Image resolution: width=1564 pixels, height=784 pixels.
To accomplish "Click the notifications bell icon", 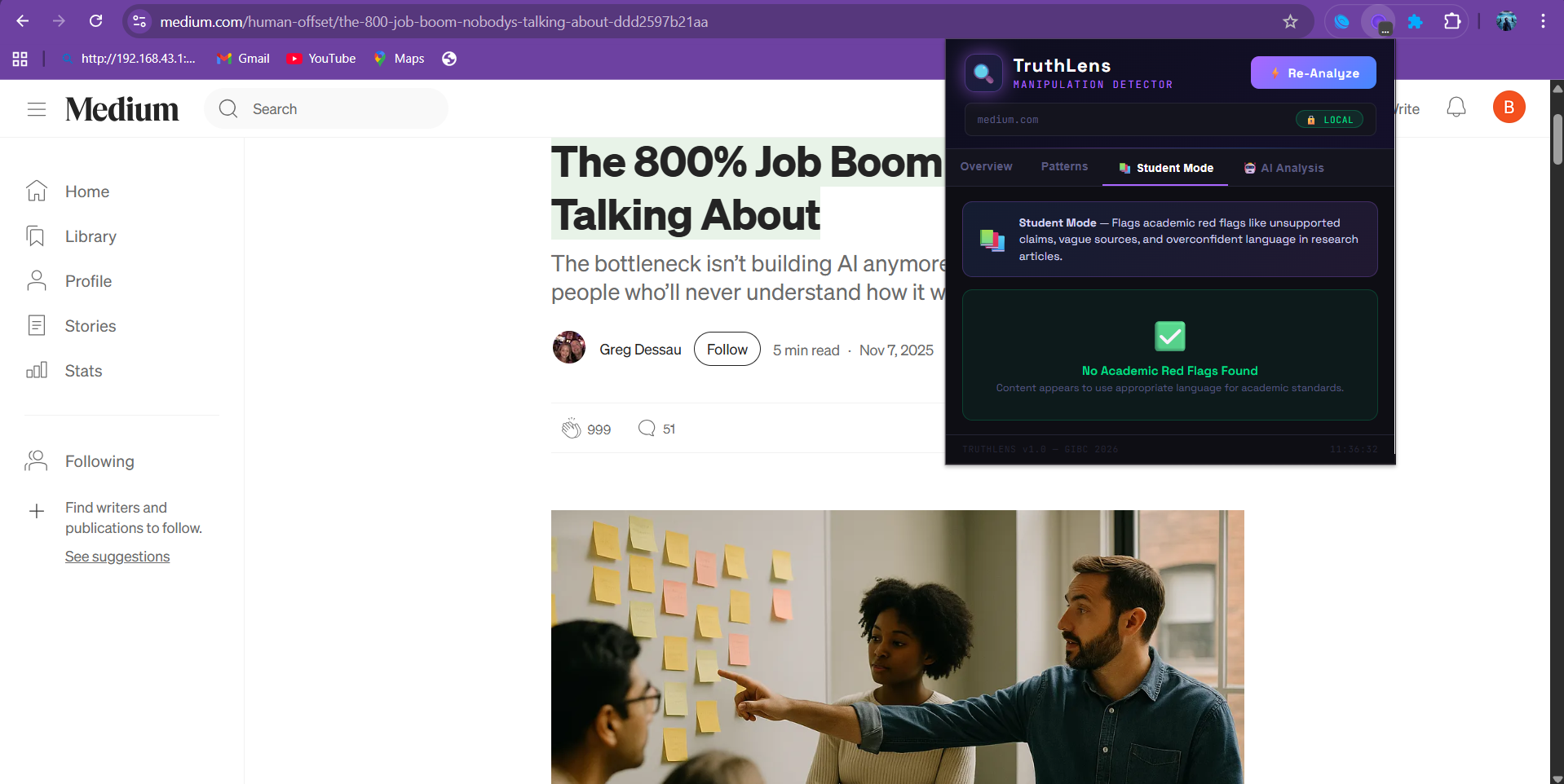I will tap(1456, 108).
